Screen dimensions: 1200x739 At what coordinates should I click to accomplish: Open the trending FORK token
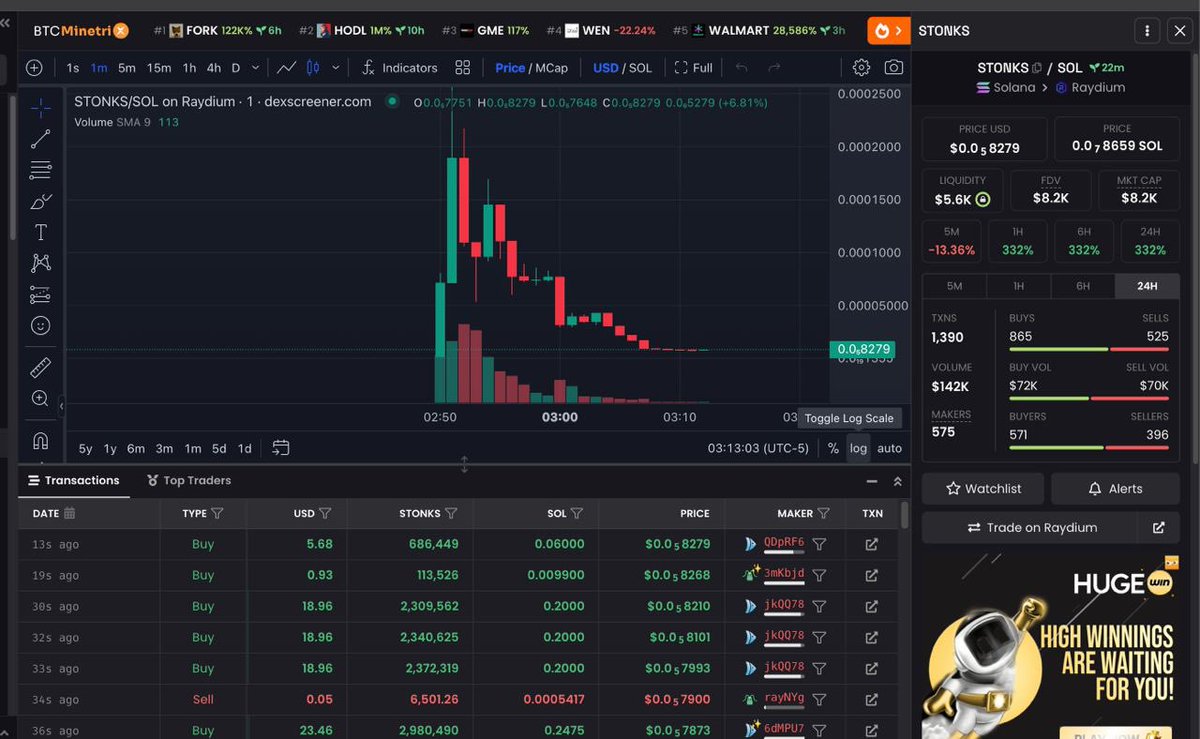(x=218, y=31)
